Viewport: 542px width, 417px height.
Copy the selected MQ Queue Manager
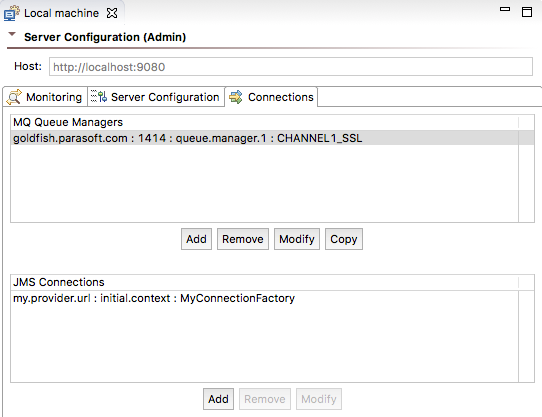pos(344,239)
